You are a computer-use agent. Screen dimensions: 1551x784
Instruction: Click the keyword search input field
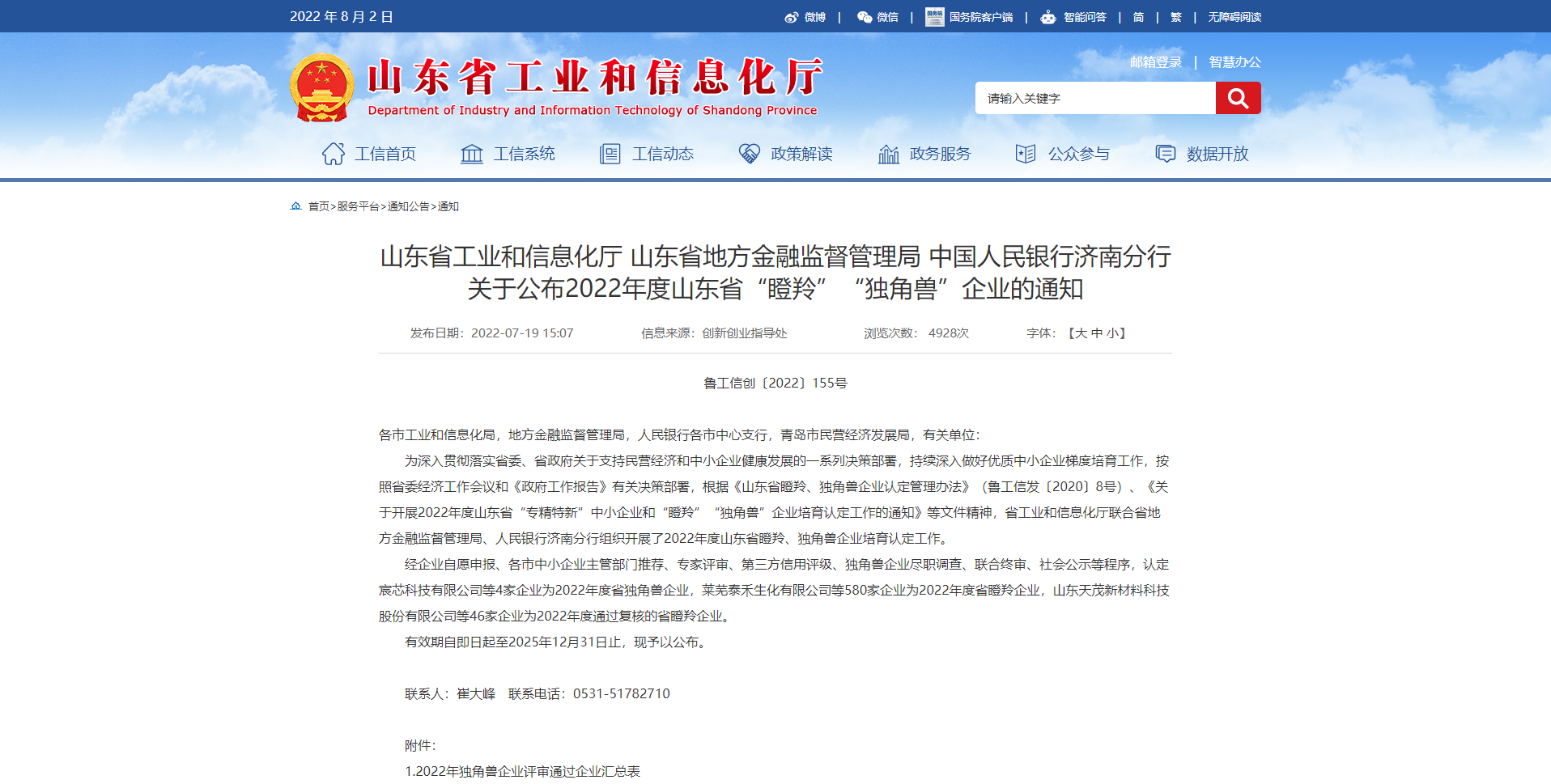(1093, 98)
